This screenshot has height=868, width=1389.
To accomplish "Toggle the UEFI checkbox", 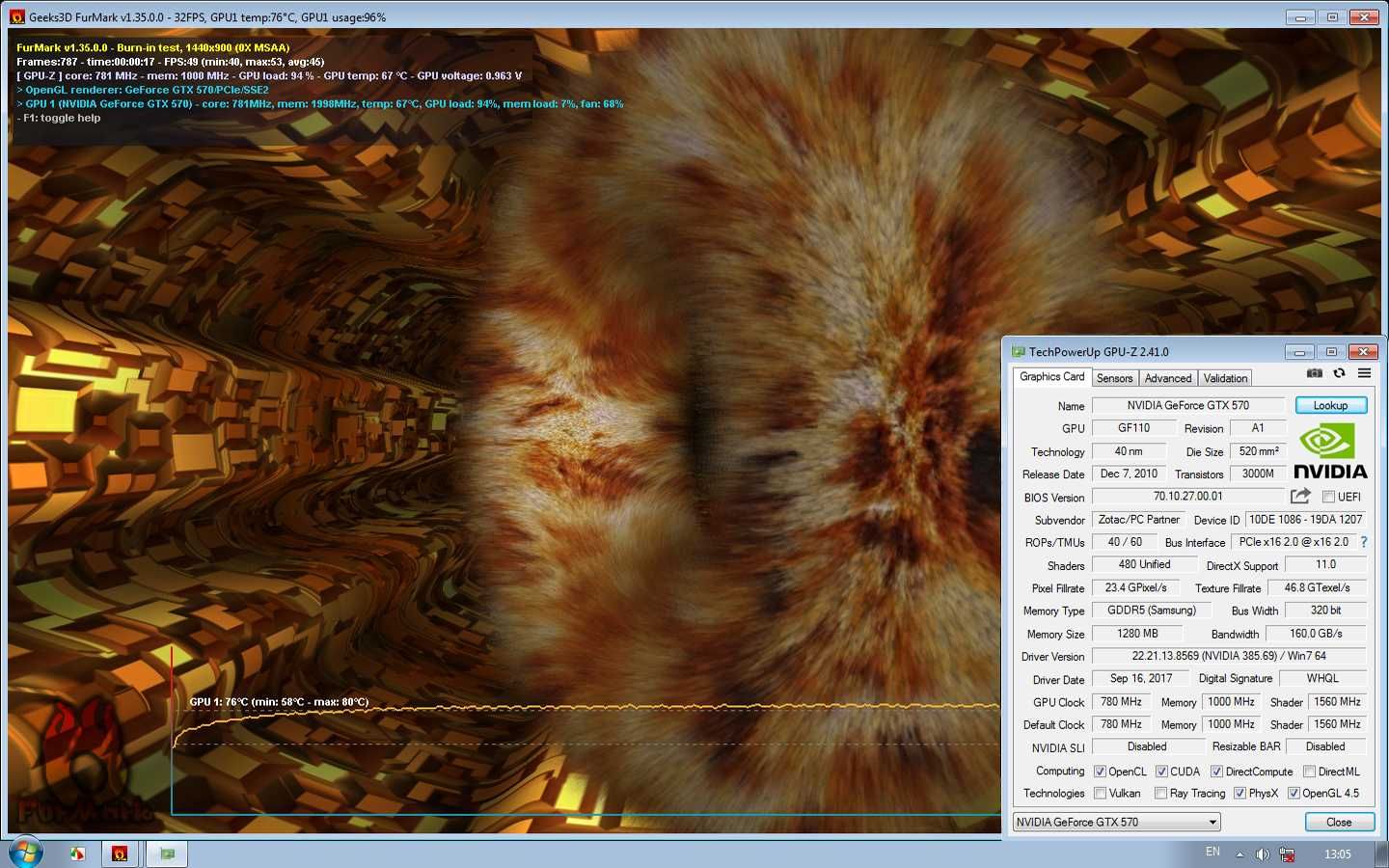I will point(1328,497).
